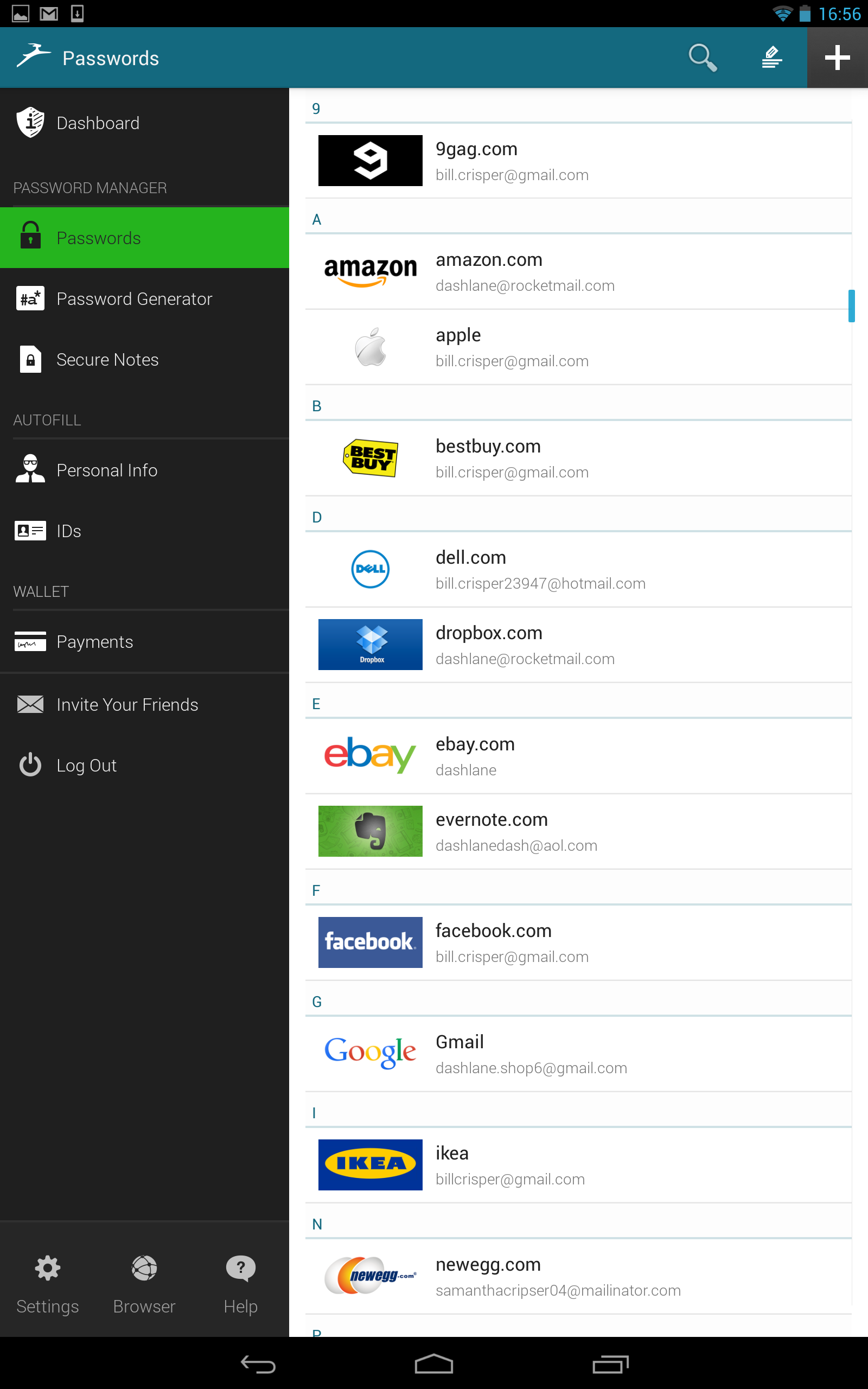Viewport: 868px width, 1389px height.
Task: Tap the Dashlane logo in header
Action: pyautogui.click(x=33, y=56)
